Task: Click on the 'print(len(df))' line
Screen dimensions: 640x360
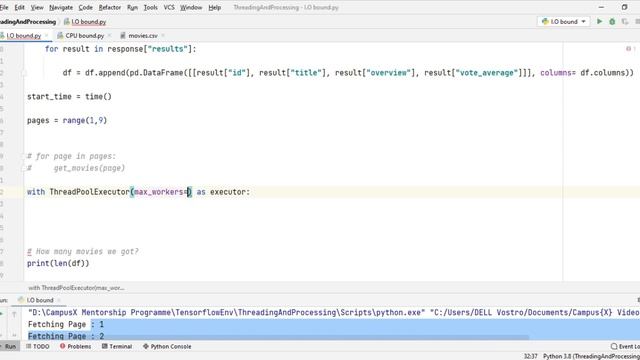Action: click(x=58, y=263)
